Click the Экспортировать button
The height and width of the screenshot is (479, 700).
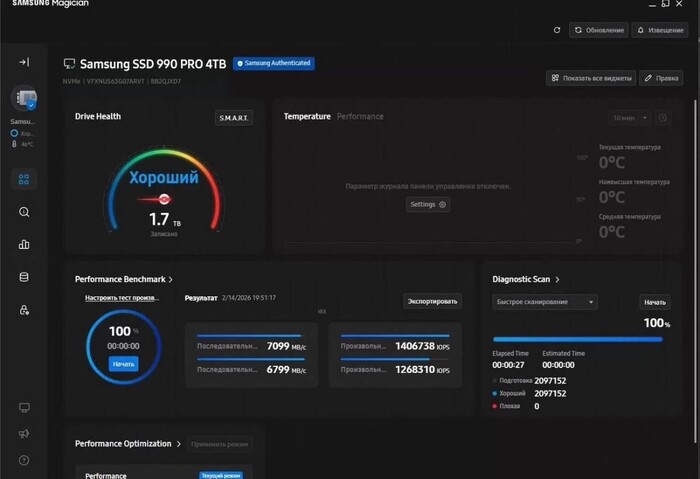(432, 301)
